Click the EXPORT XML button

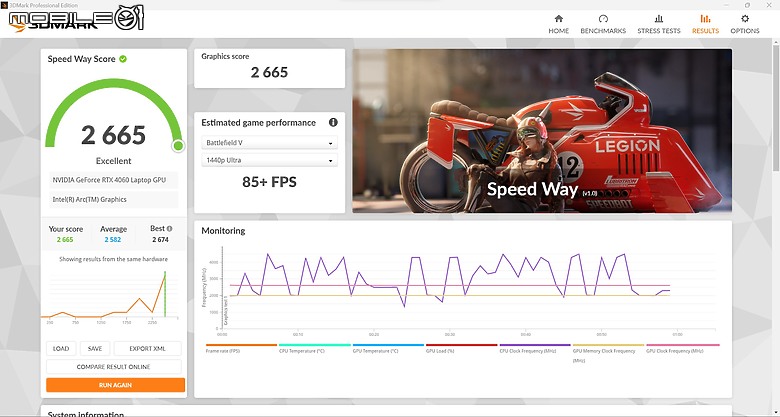tap(147, 348)
